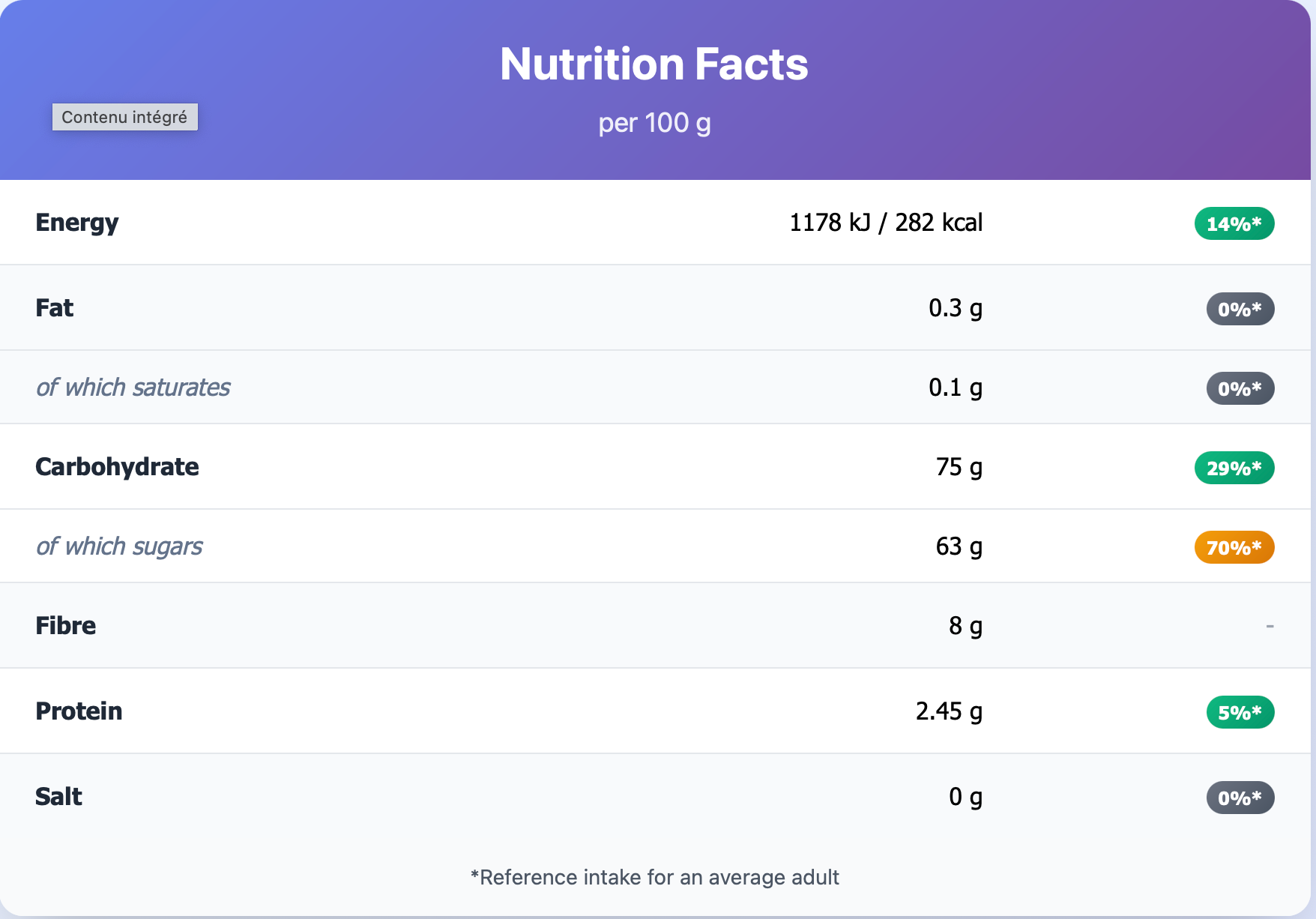Click the reference intake footnote text
Screen dimensions: 1316x919
point(654,877)
